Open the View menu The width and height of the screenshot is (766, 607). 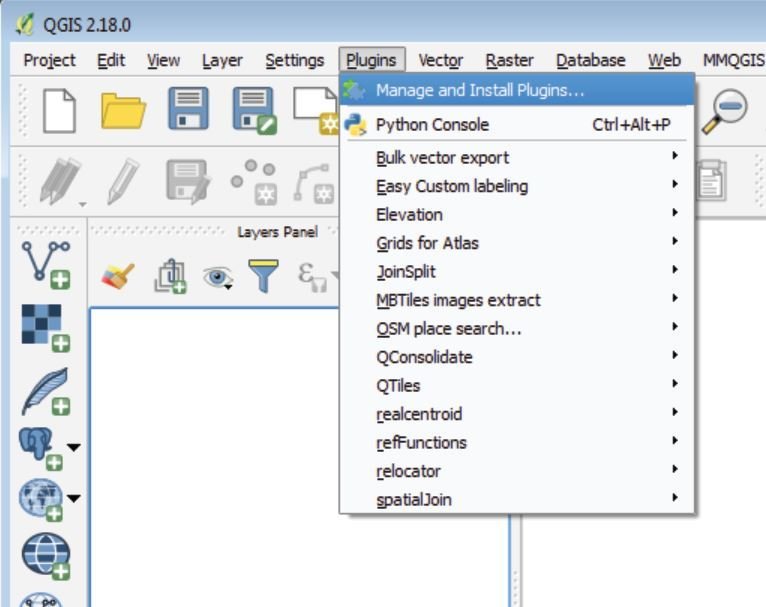point(164,61)
